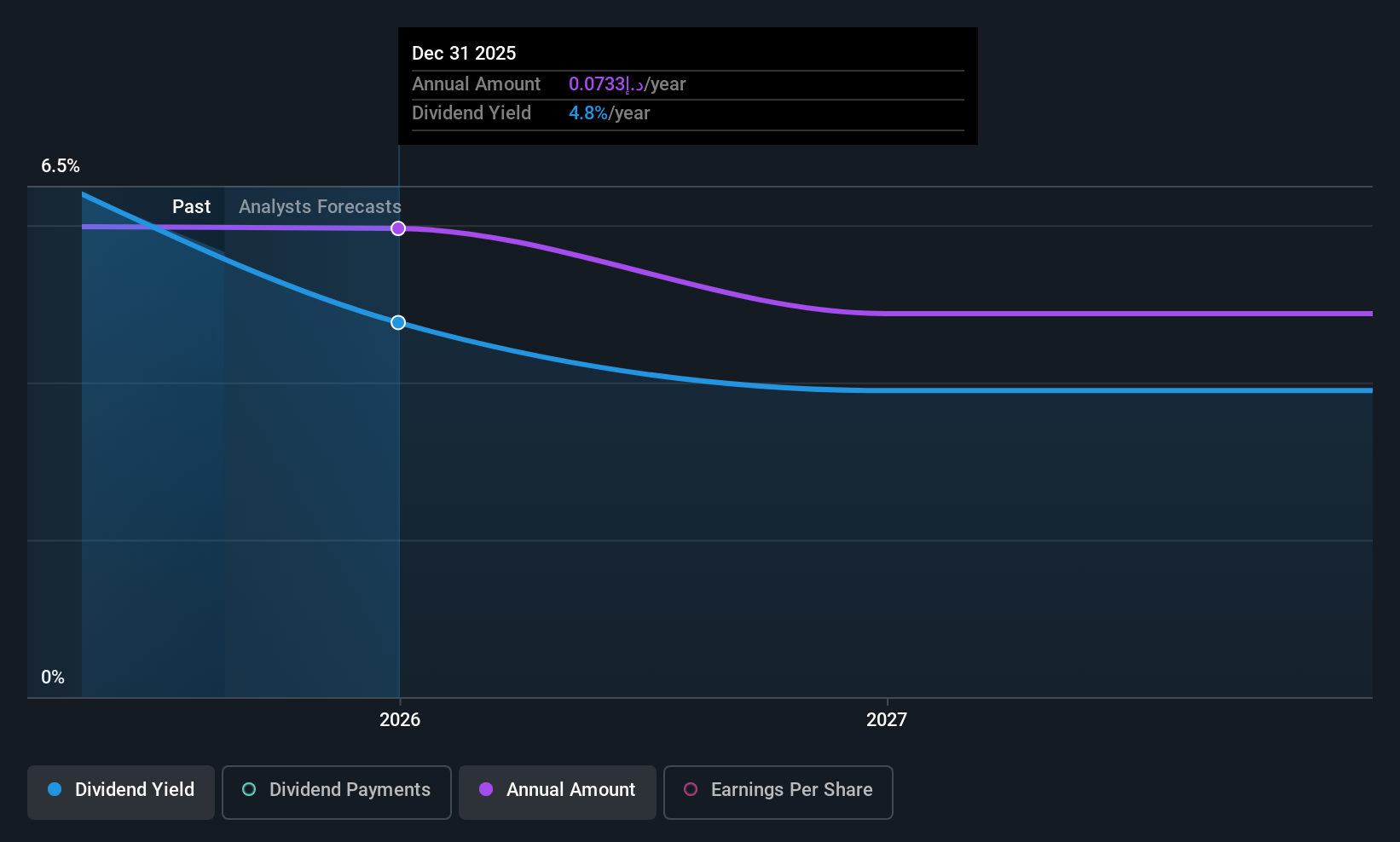Toggle the Dividend Yield legend button
The image size is (1400, 842).
(120, 792)
